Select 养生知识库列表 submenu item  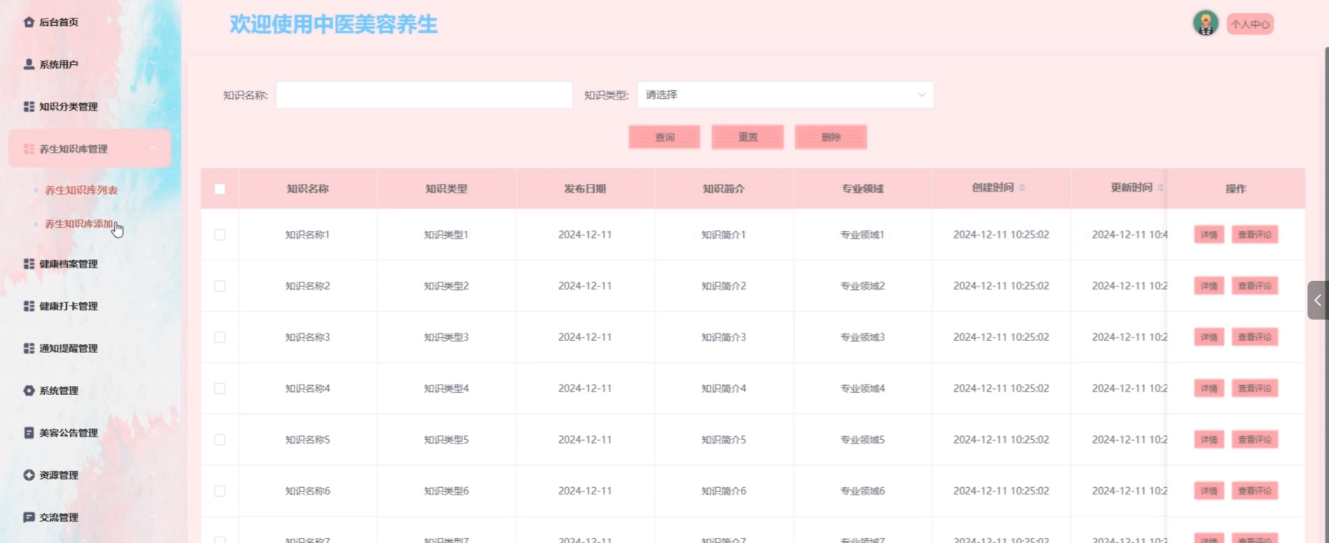[82, 190]
